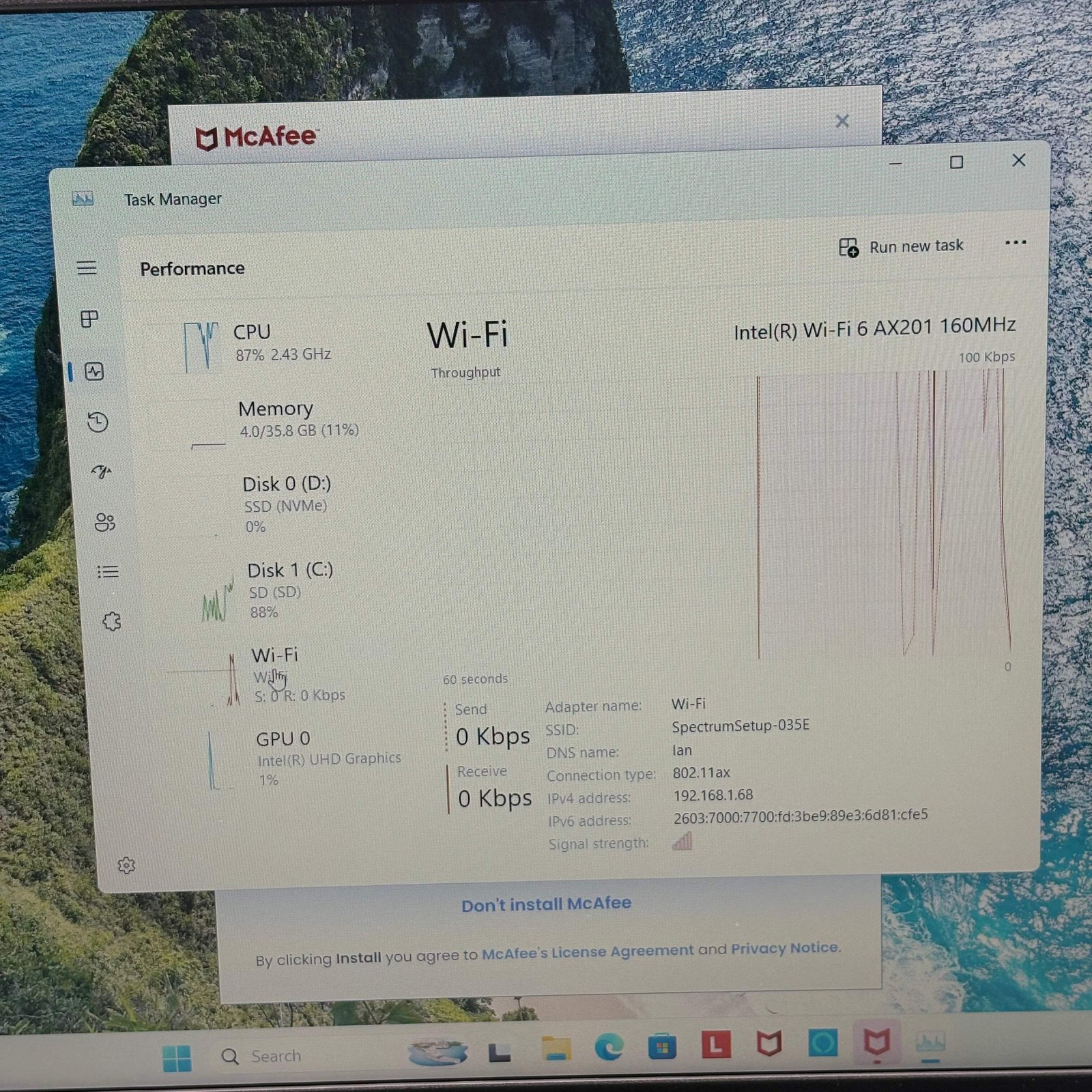This screenshot has width=1092, height=1092.
Task: Click Don't install McAfee link
Action: point(546,904)
